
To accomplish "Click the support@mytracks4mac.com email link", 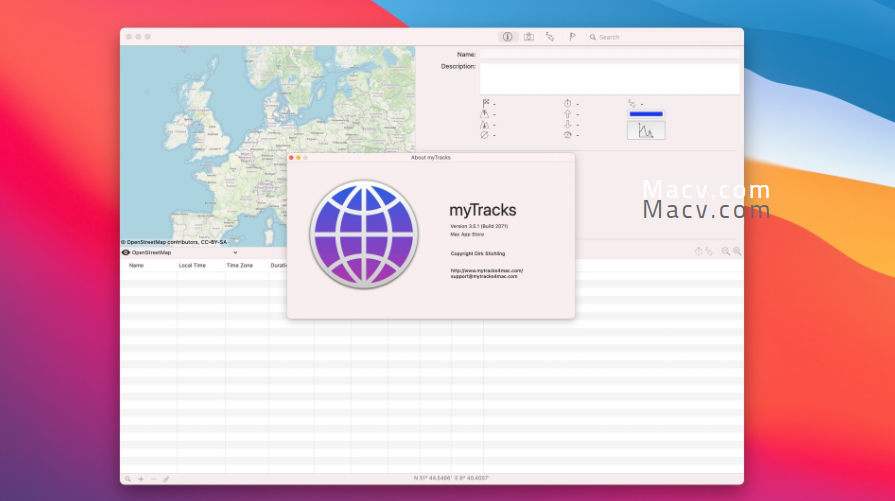I will point(483,276).
